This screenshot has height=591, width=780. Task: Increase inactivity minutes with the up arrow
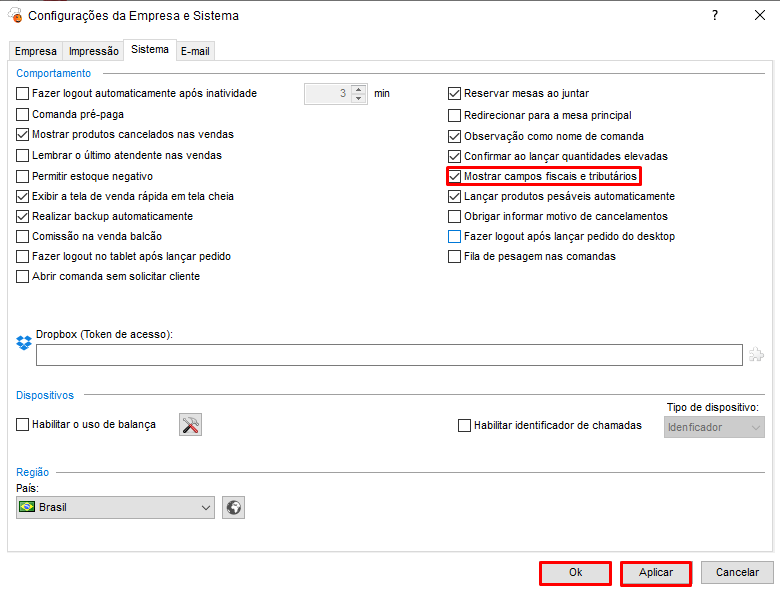click(359, 89)
